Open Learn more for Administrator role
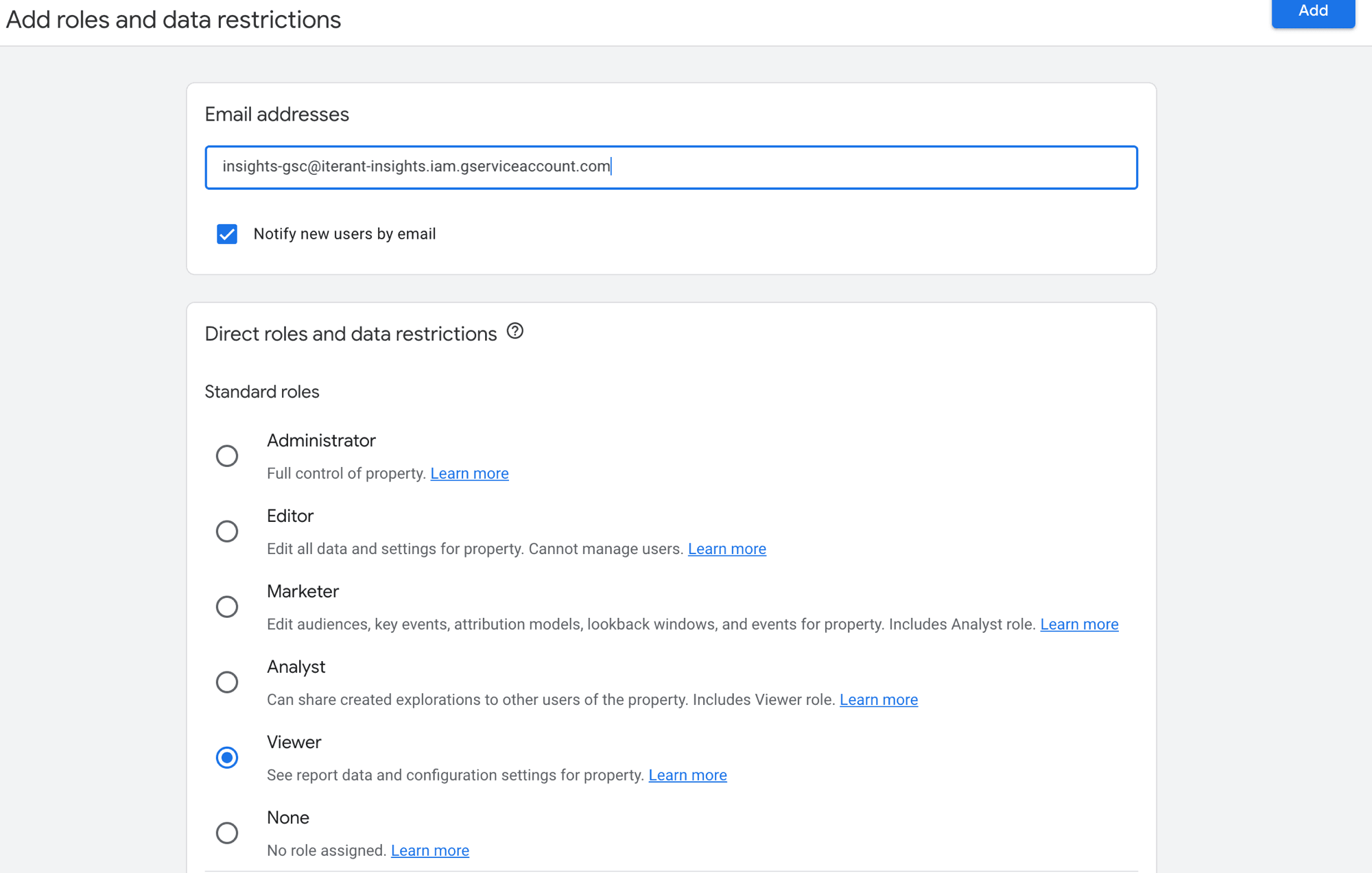The height and width of the screenshot is (873, 1372). 469,473
